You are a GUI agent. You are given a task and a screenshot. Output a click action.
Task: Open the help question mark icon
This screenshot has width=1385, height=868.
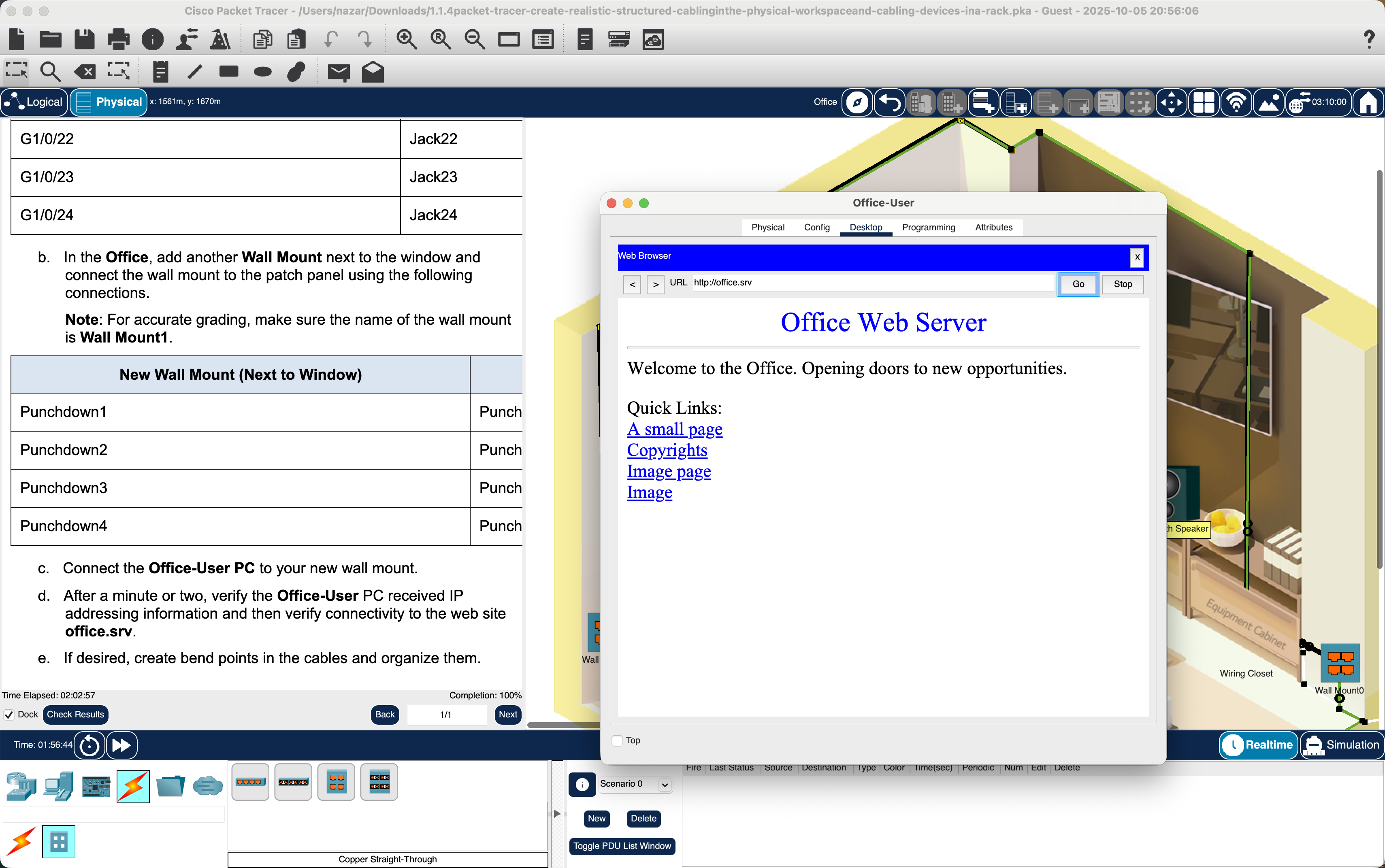pyautogui.click(x=1368, y=39)
